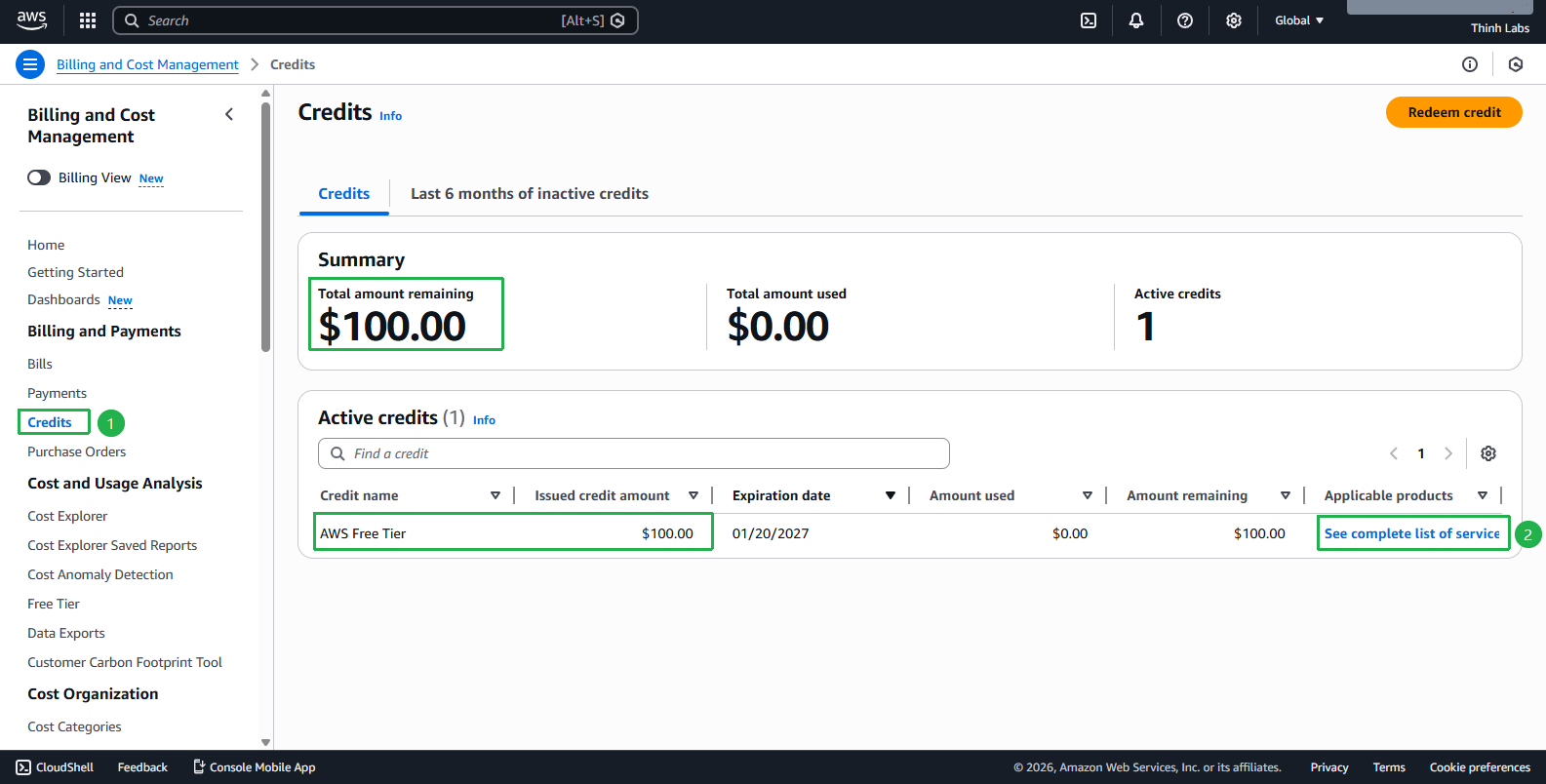Go to previous page of credits
The image size is (1546, 784).
(1394, 453)
